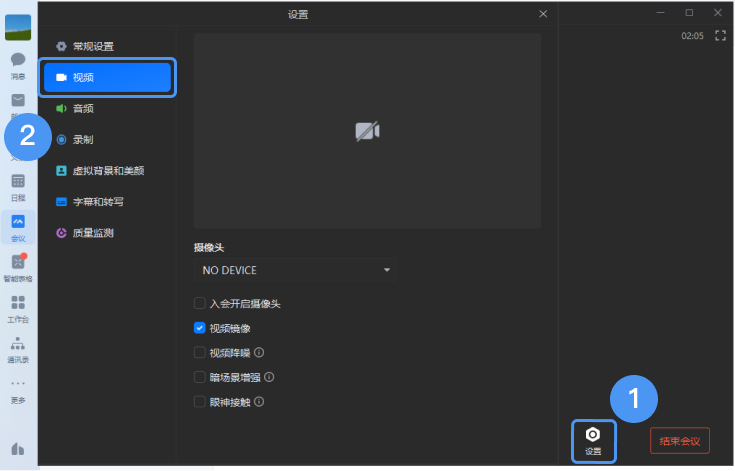Uncheck the 视频镜像 checkbox

coord(200,328)
